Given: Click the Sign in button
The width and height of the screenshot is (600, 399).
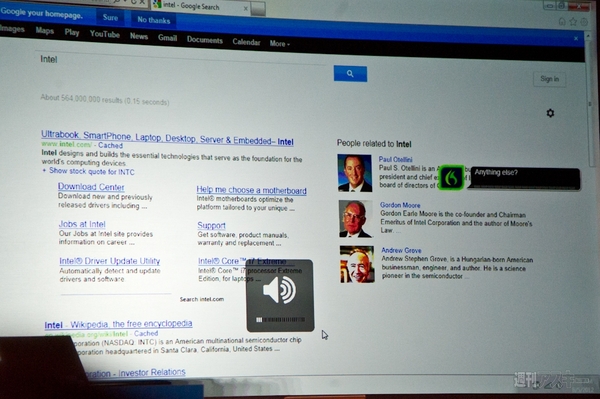Looking at the screenshot, I should coord(549,79).
